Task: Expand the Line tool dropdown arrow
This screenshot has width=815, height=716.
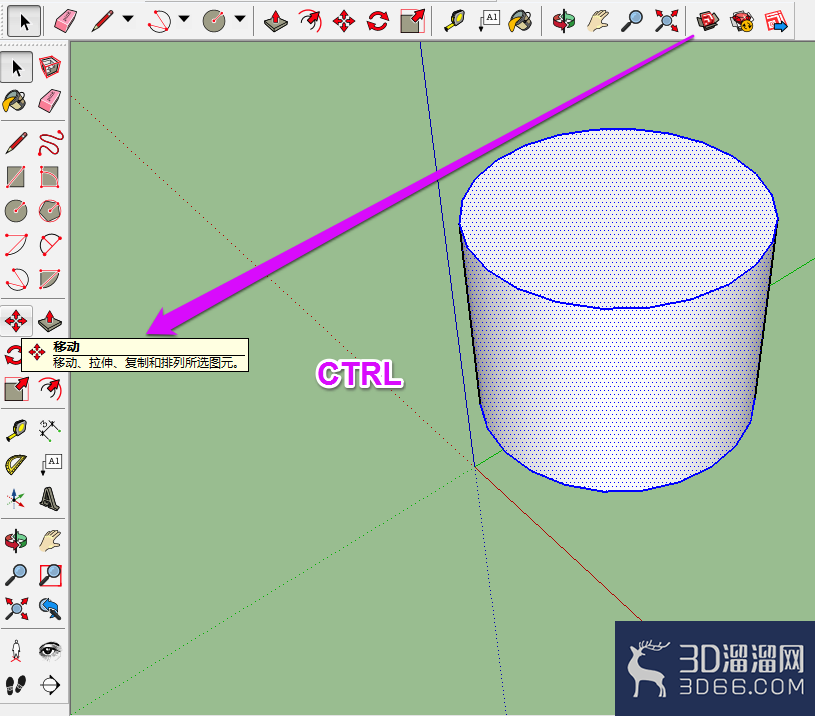Action: pos(128,20)
